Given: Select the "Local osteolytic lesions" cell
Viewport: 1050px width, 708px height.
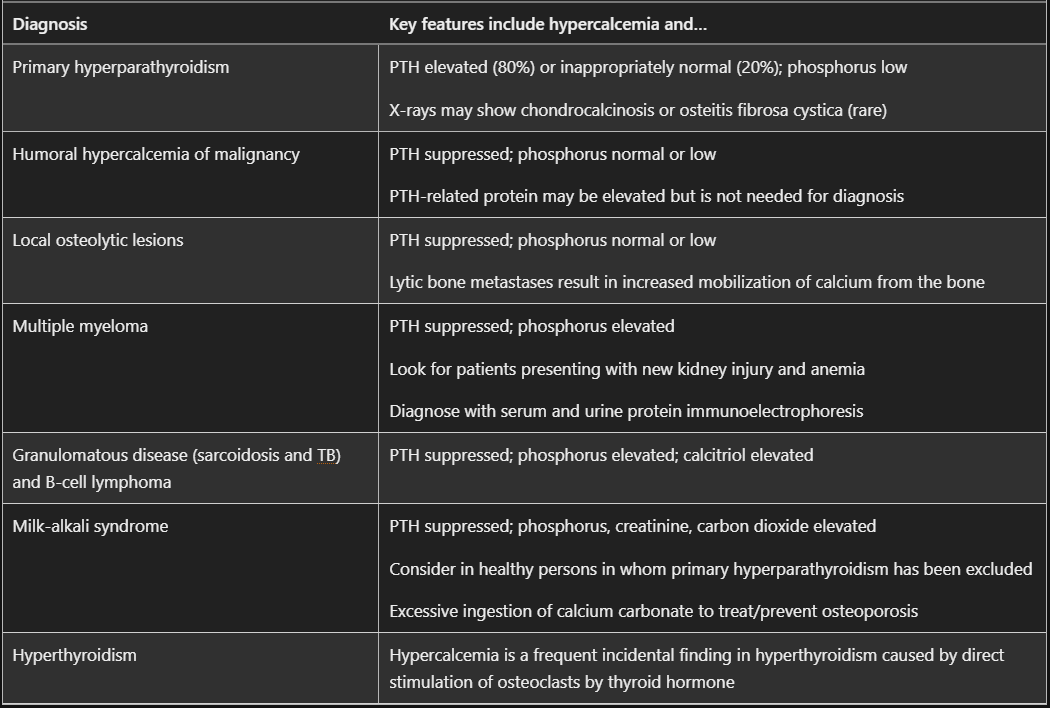Looking at the screenshot, I should 98,240.
